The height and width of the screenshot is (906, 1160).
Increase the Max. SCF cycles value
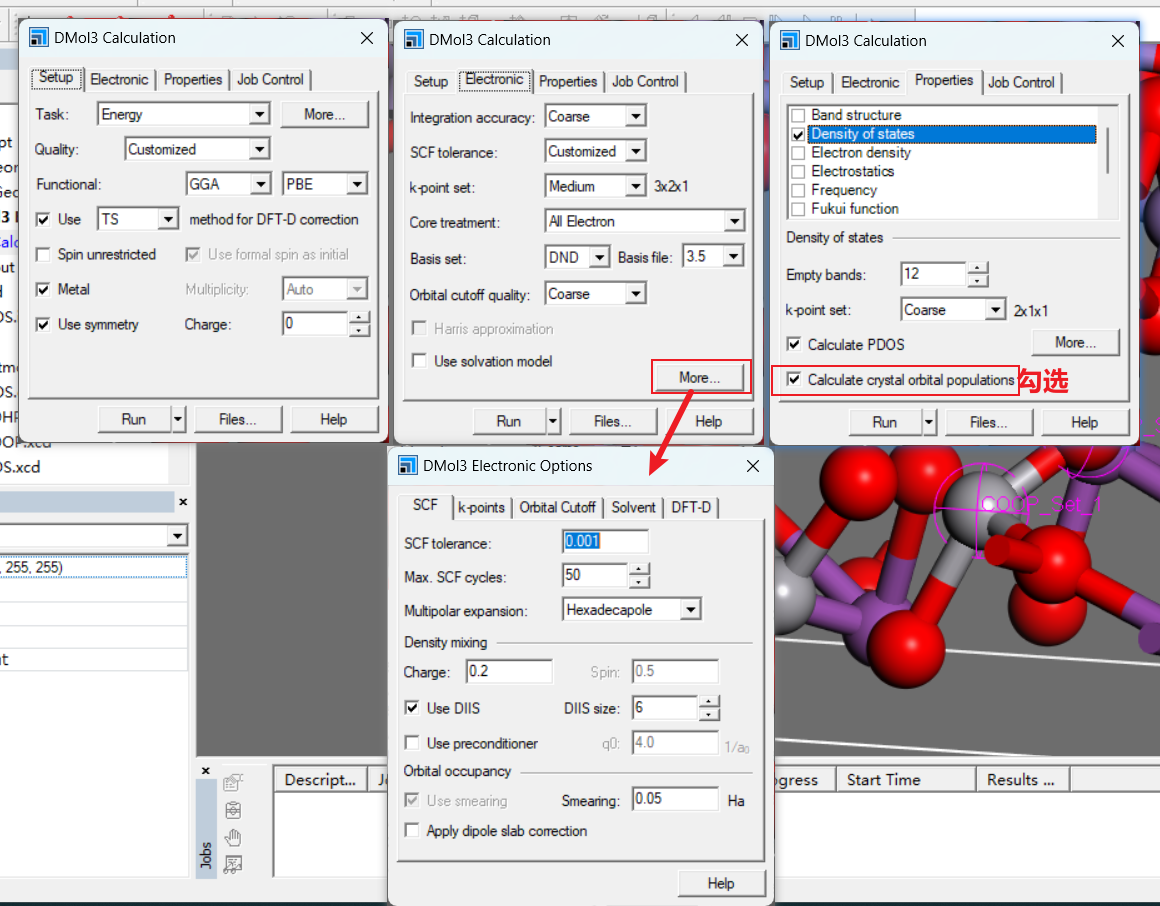click(x=639, y=569)
